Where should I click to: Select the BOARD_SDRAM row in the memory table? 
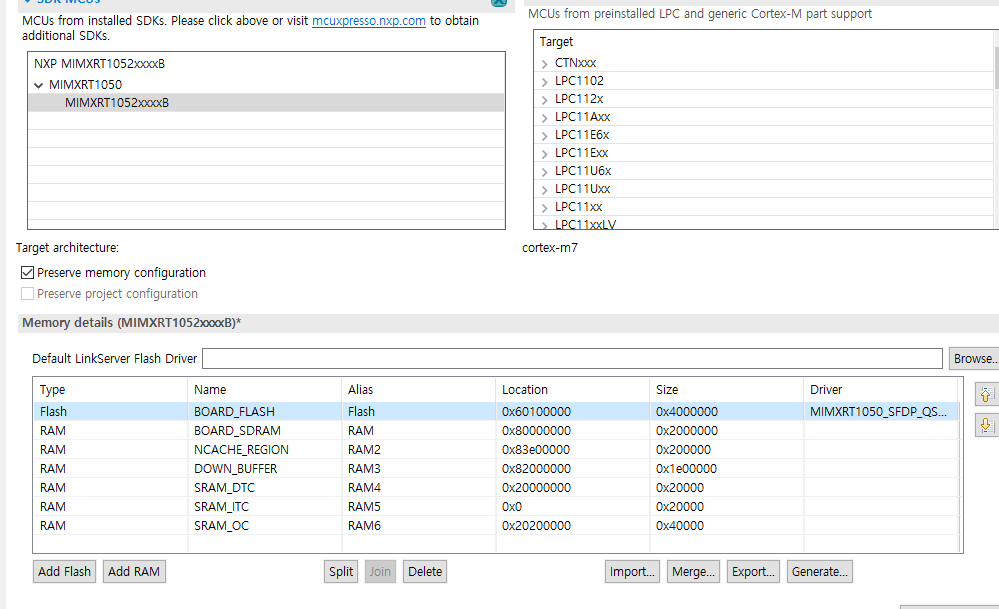(x=262, y=430)
